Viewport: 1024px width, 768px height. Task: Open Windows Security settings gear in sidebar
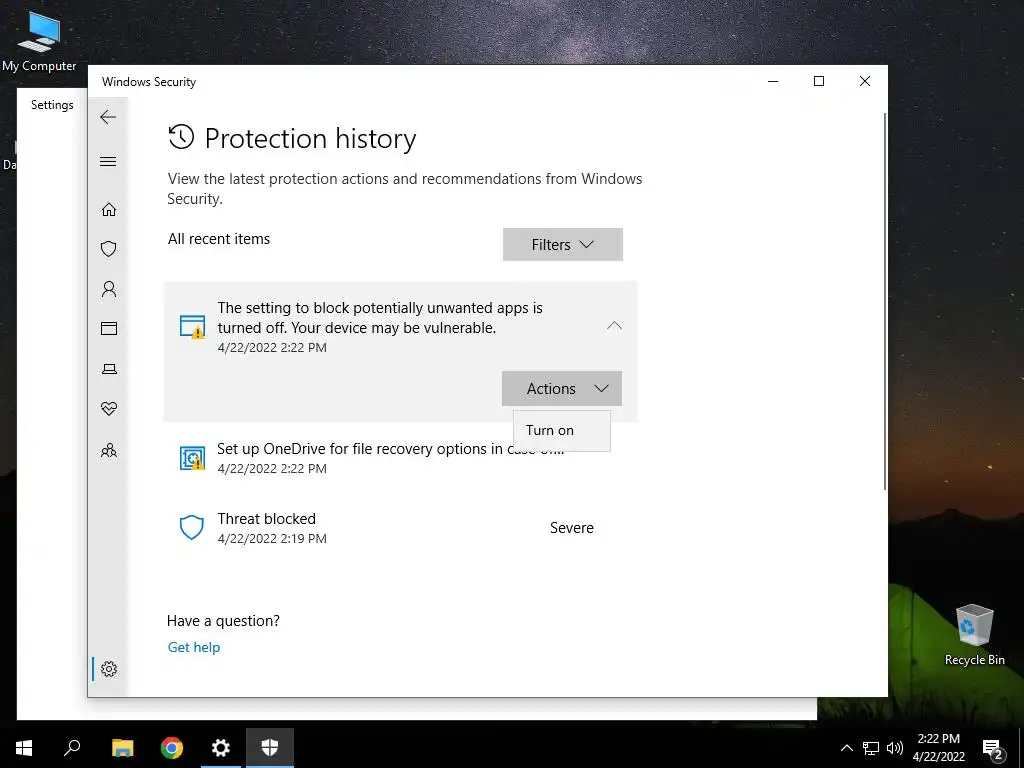[x=108, y=669]
